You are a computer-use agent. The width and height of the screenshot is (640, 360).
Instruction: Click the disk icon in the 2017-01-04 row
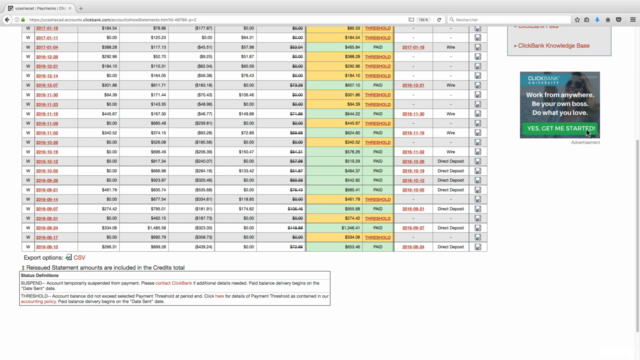[478, 47]
